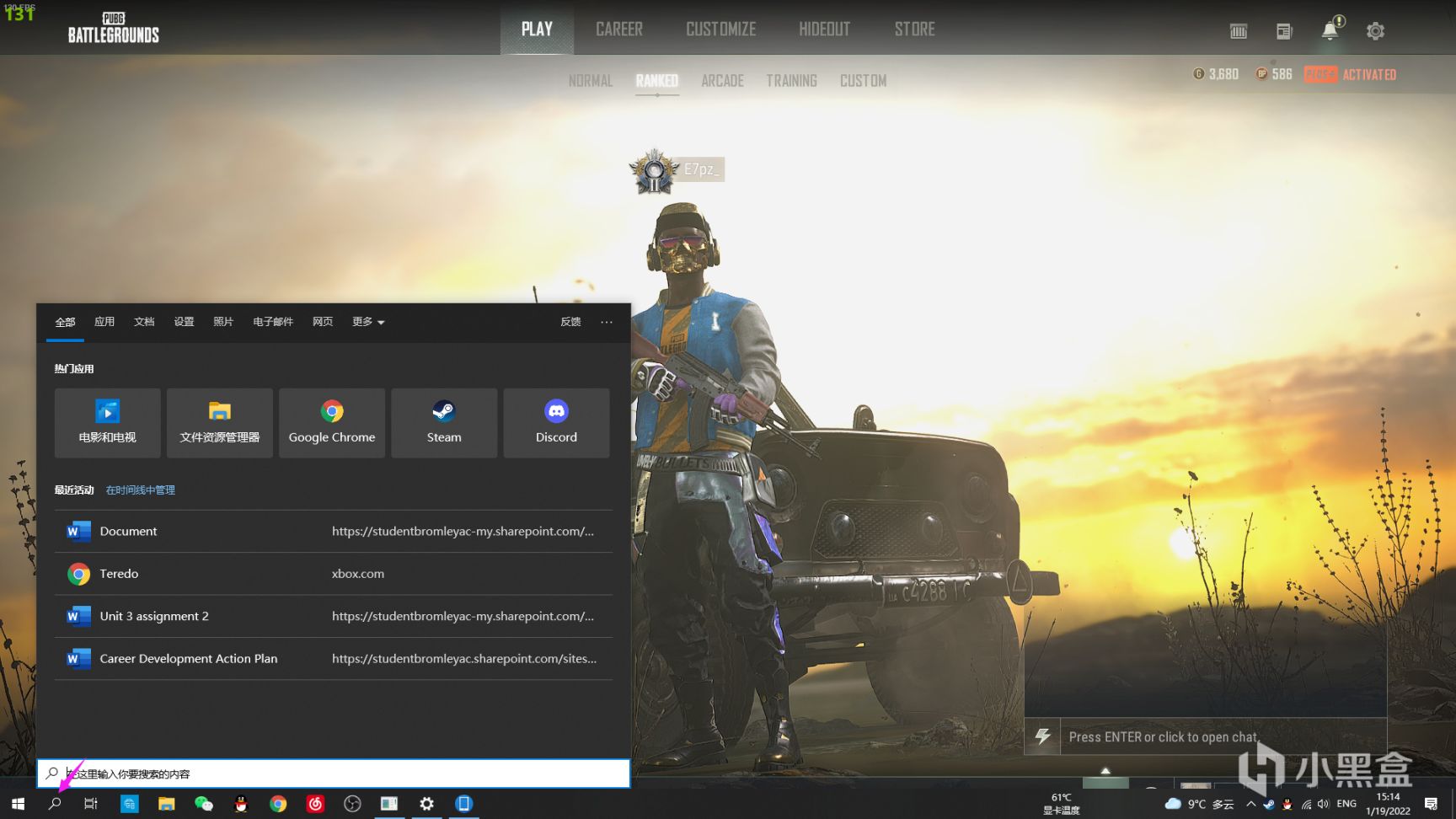Screen dimensions: 1456x819
Task: Select the TRAINING game mode
Action: pyautogui.click(x=791, y=81)
